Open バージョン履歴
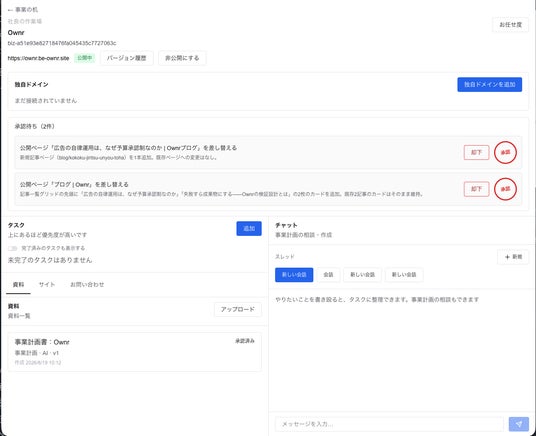Viewport: 536px width, 436px height. 126,58
